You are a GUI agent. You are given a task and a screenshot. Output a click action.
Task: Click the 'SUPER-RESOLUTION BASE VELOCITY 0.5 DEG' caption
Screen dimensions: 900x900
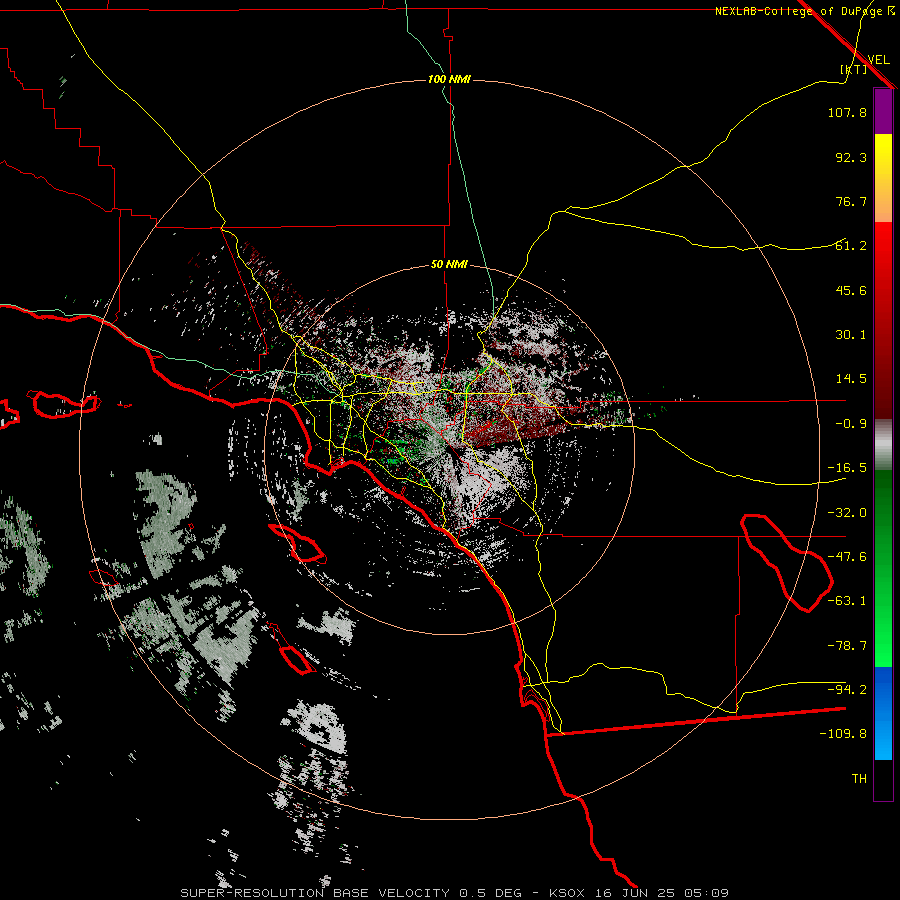pyautogui.click(x=351, y=893)
